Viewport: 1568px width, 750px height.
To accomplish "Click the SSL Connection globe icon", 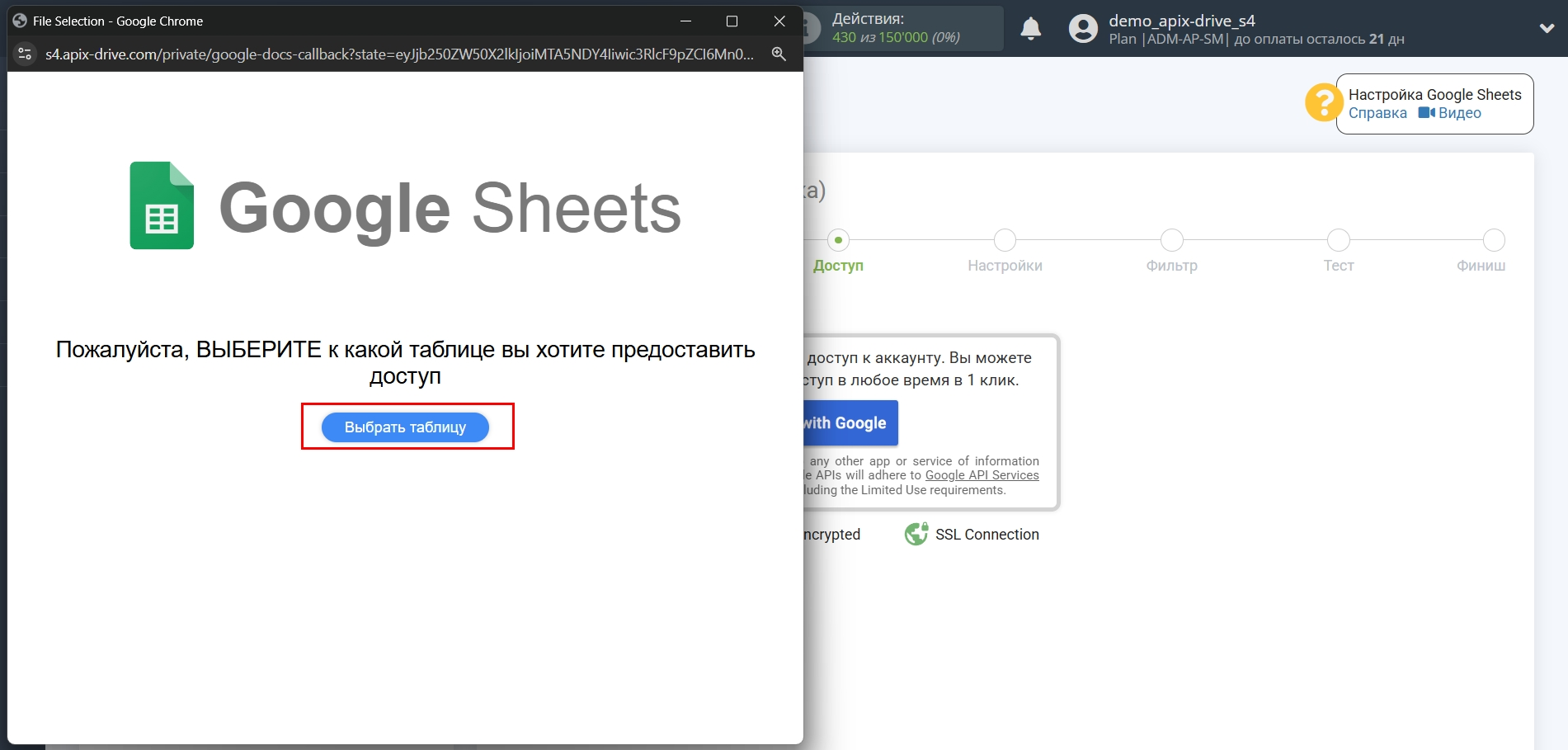I will pos(916,533).
